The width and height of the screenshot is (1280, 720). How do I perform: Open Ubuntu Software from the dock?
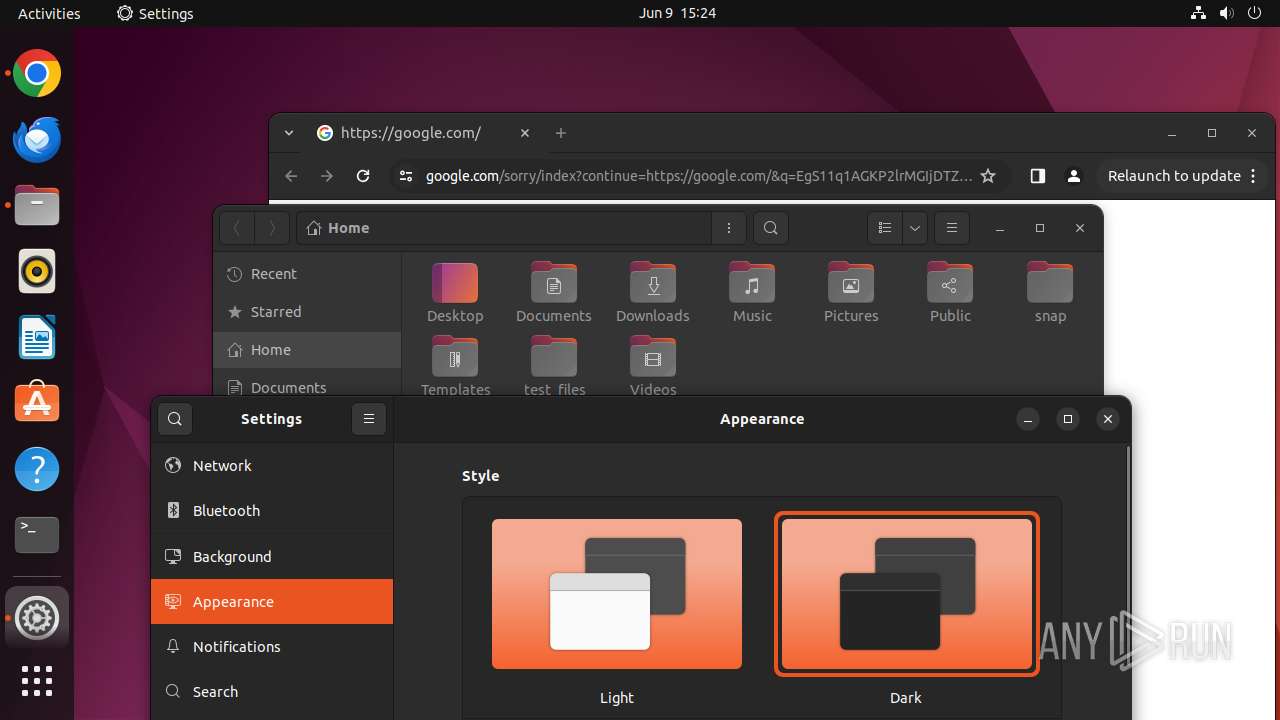click(x=37, y=403)
